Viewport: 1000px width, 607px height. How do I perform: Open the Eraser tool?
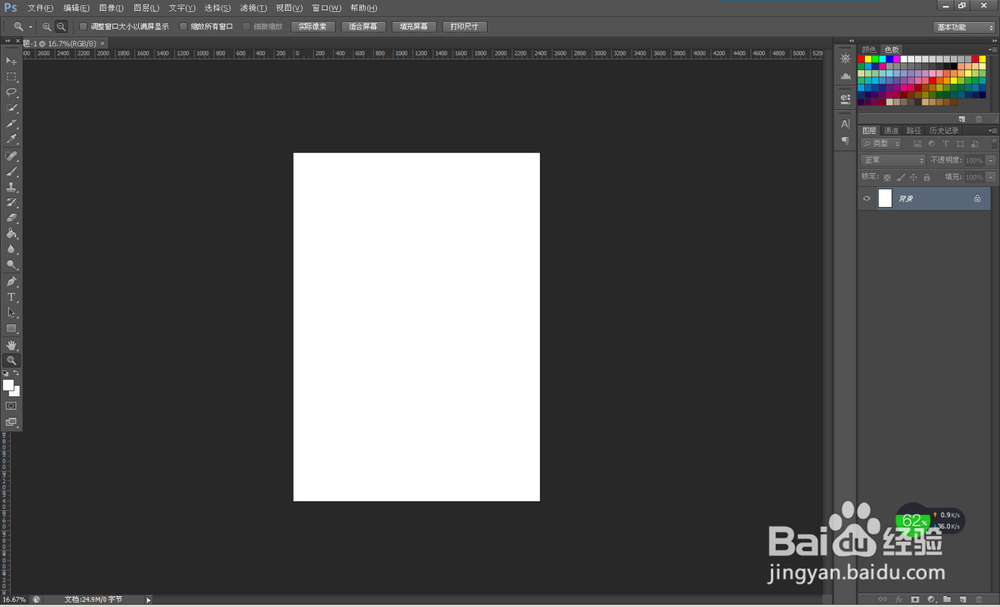point(12,219)
